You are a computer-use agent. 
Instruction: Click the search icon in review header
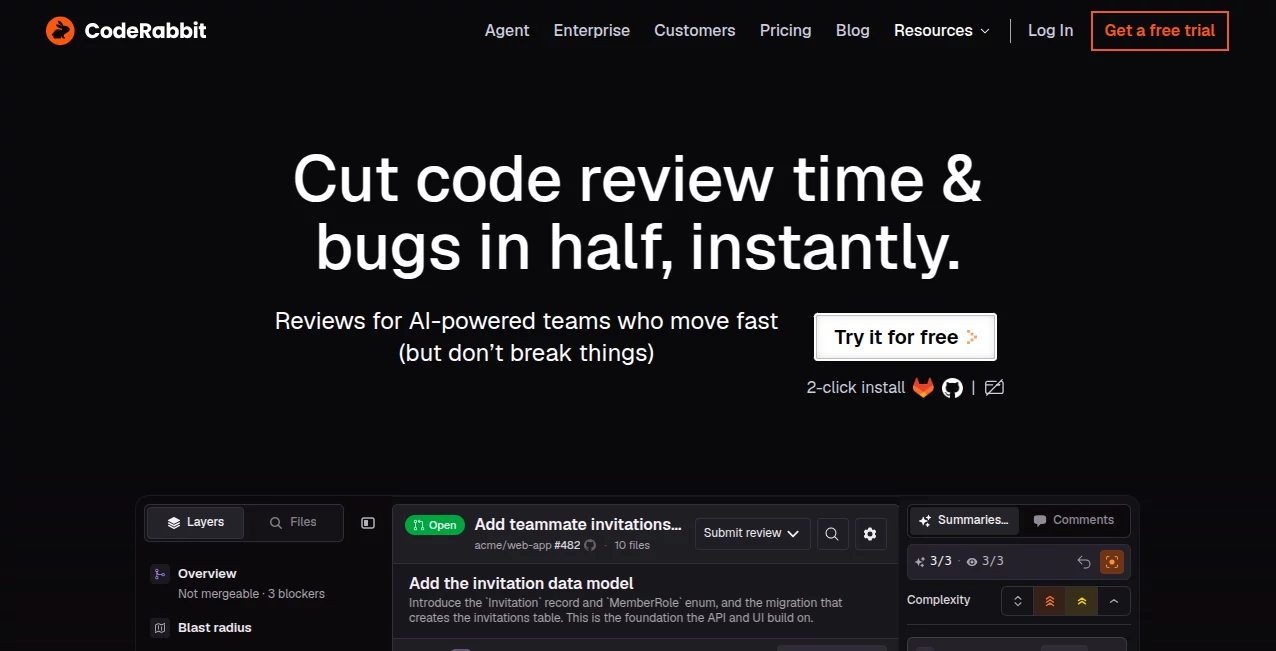tap(831, 534)
